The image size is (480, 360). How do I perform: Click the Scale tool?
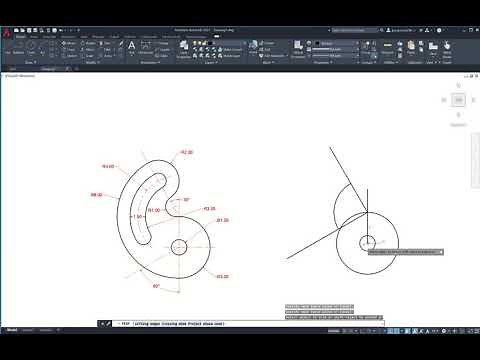coord(88,56)
